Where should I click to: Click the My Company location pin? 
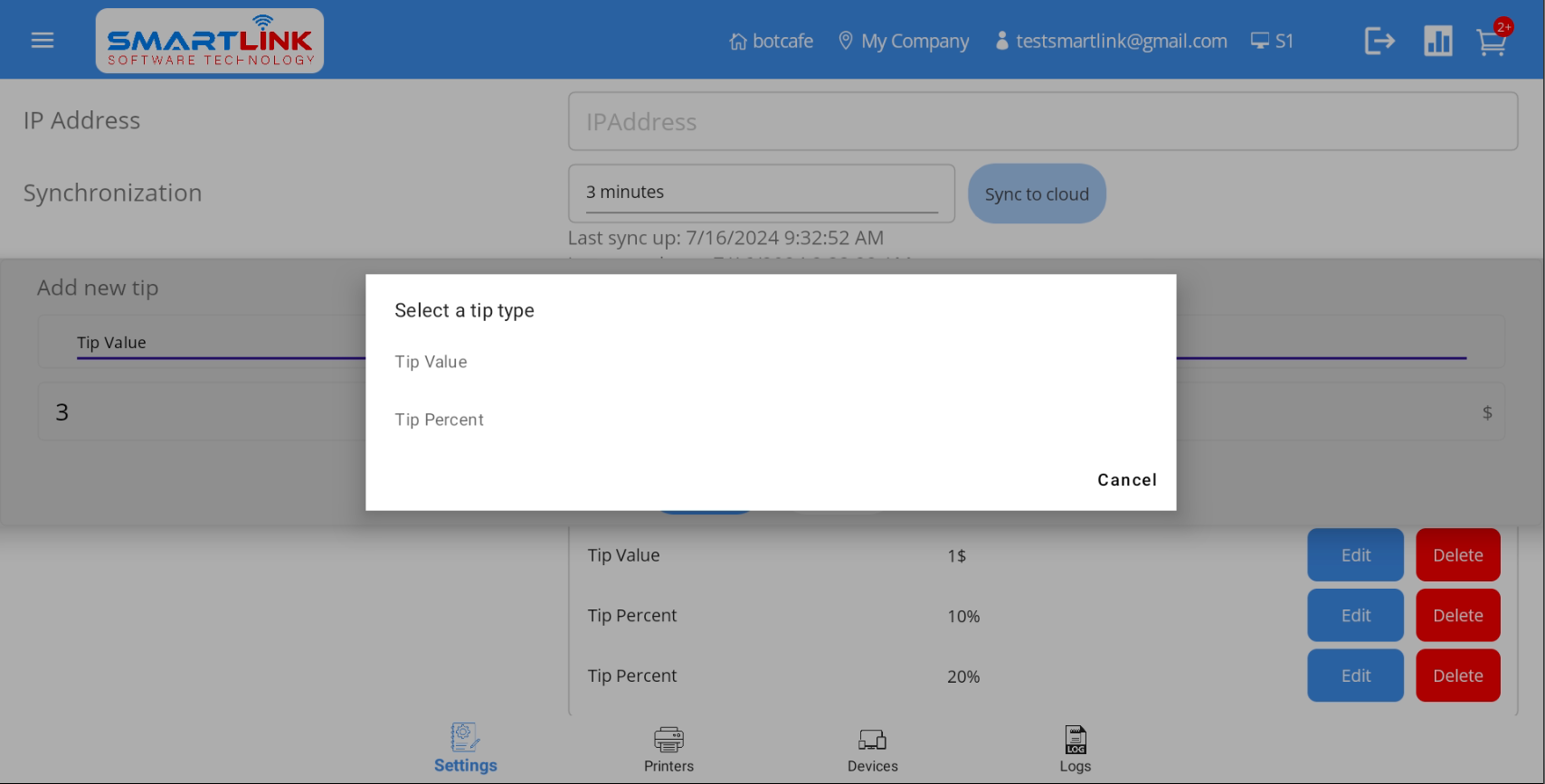[x=846, y=41]
